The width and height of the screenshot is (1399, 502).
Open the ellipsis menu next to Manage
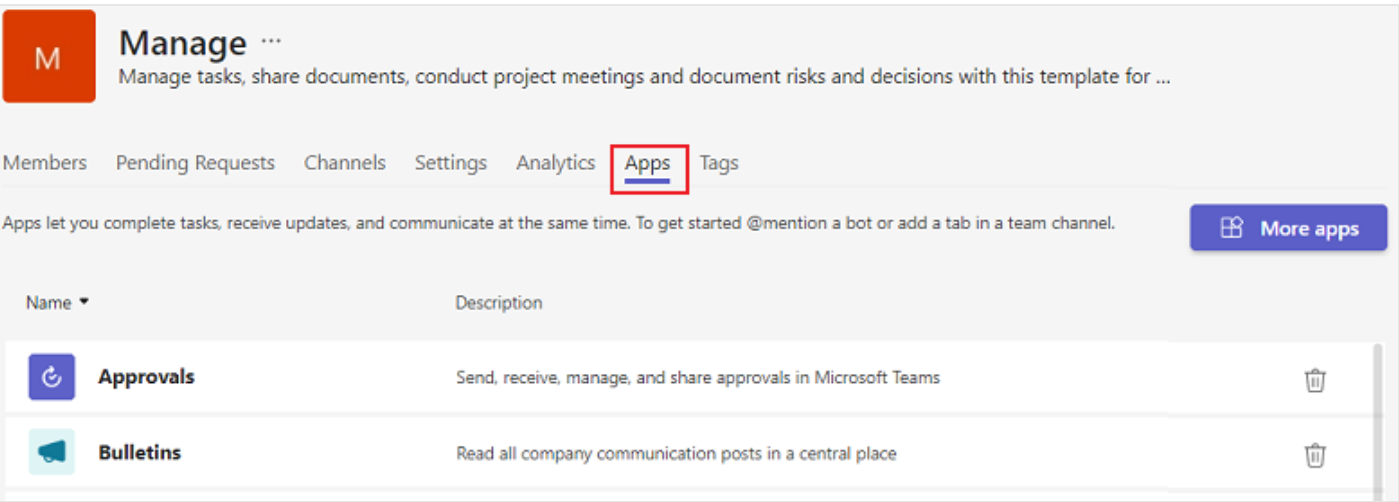(x=271, y=42)
